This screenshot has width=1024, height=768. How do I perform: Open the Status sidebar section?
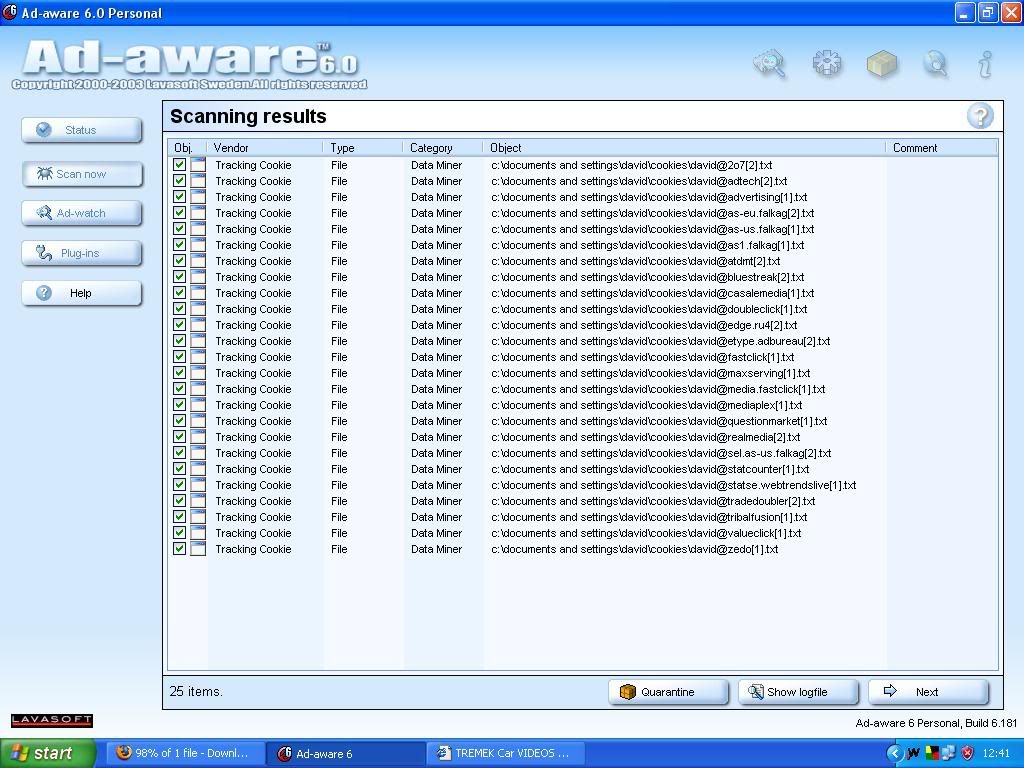click(x=82, y=130)
